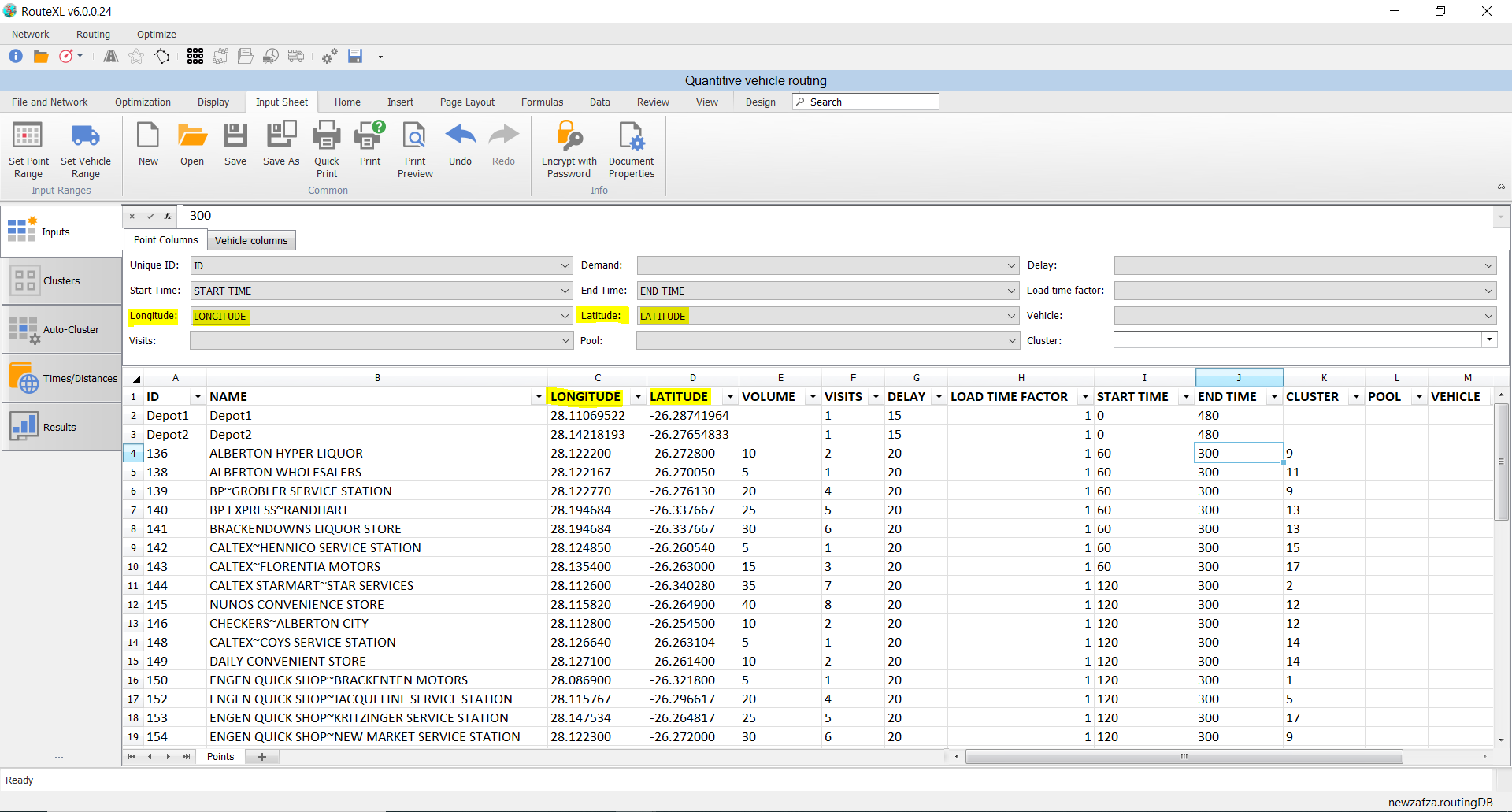Click Save As in the ribbon
The height and width of the screenshot is (812, 1512).
281,143
